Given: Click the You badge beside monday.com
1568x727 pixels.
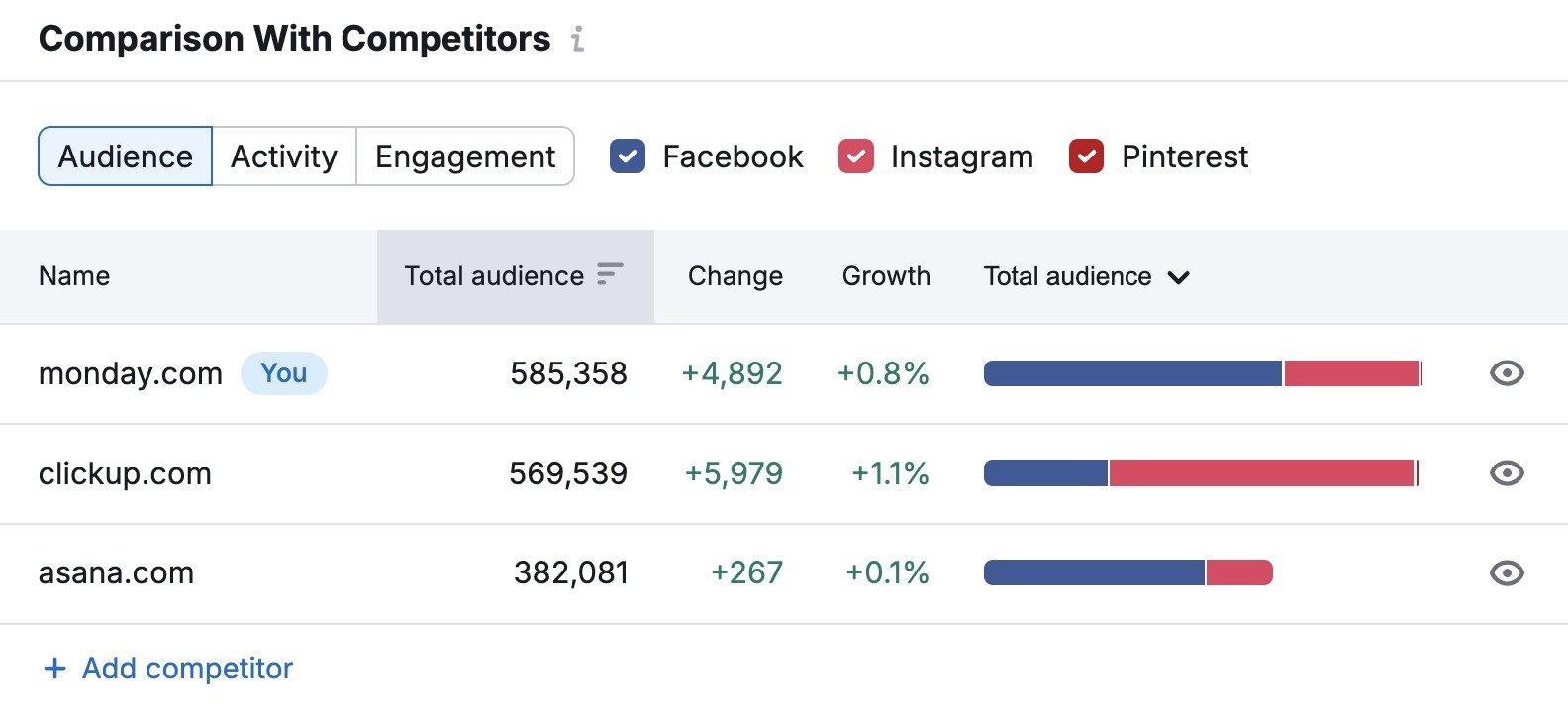Looking at the screenshot, I should [284, 373].
